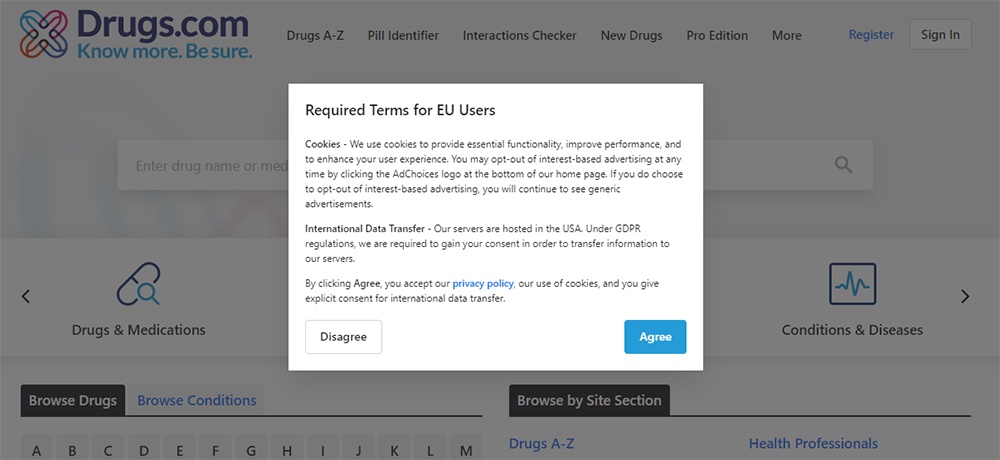
Task: Click the Conditions & Diseases label
Action: coord(852,330)
